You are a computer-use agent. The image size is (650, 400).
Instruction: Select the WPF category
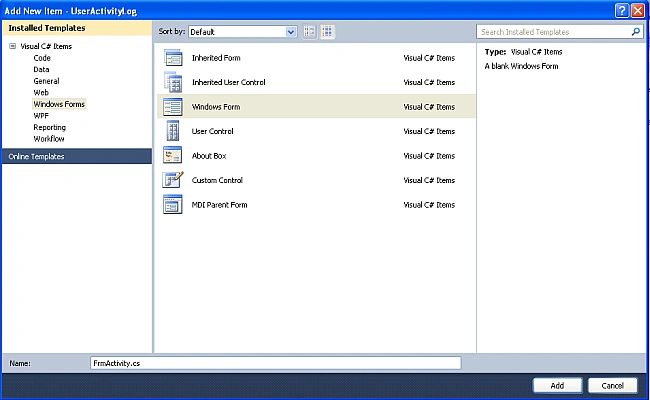(x=41, y=116)
